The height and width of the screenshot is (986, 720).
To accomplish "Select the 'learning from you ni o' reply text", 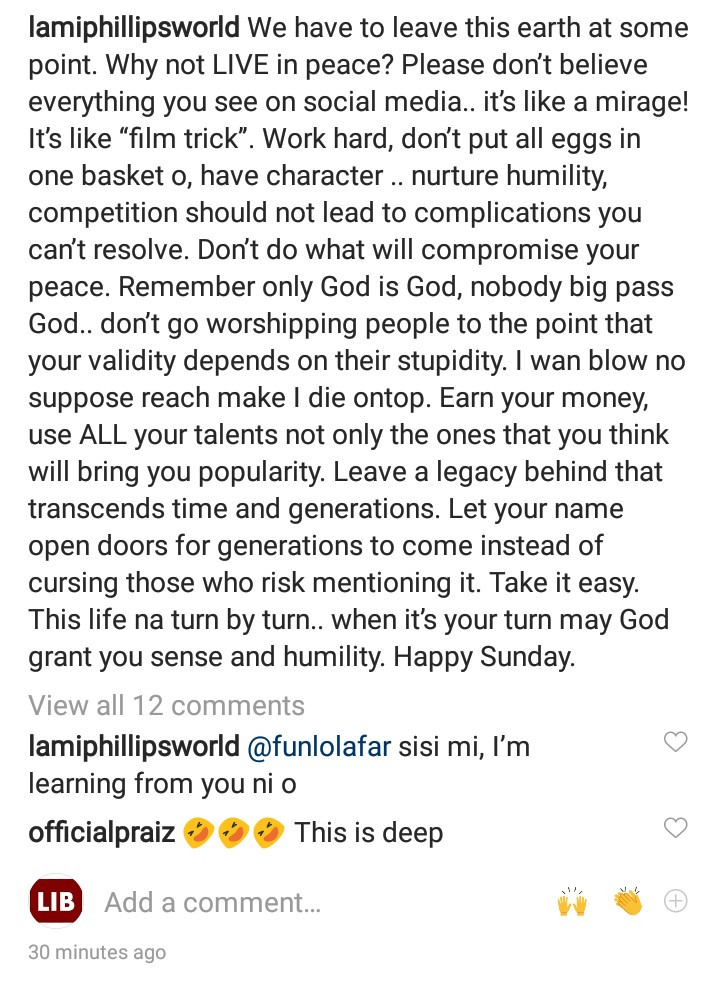I will pyautogui.click(x=162, y=784).
